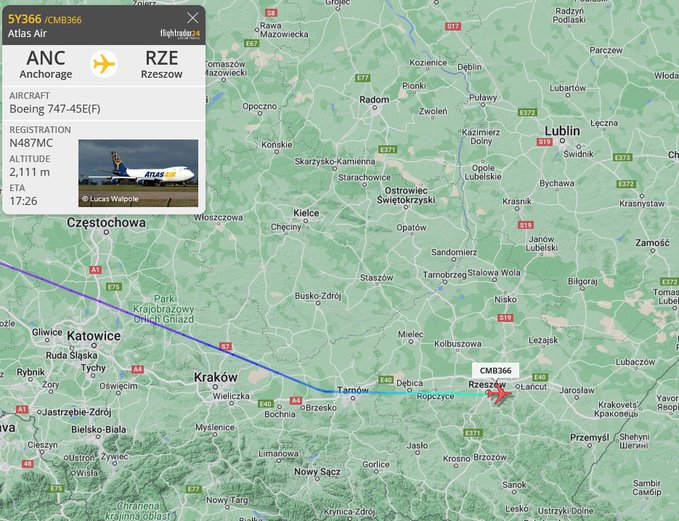Click the A1 motorway shield near Częstochowa
The width and height of the screenshot is (679, 521).
click(95, 270)
